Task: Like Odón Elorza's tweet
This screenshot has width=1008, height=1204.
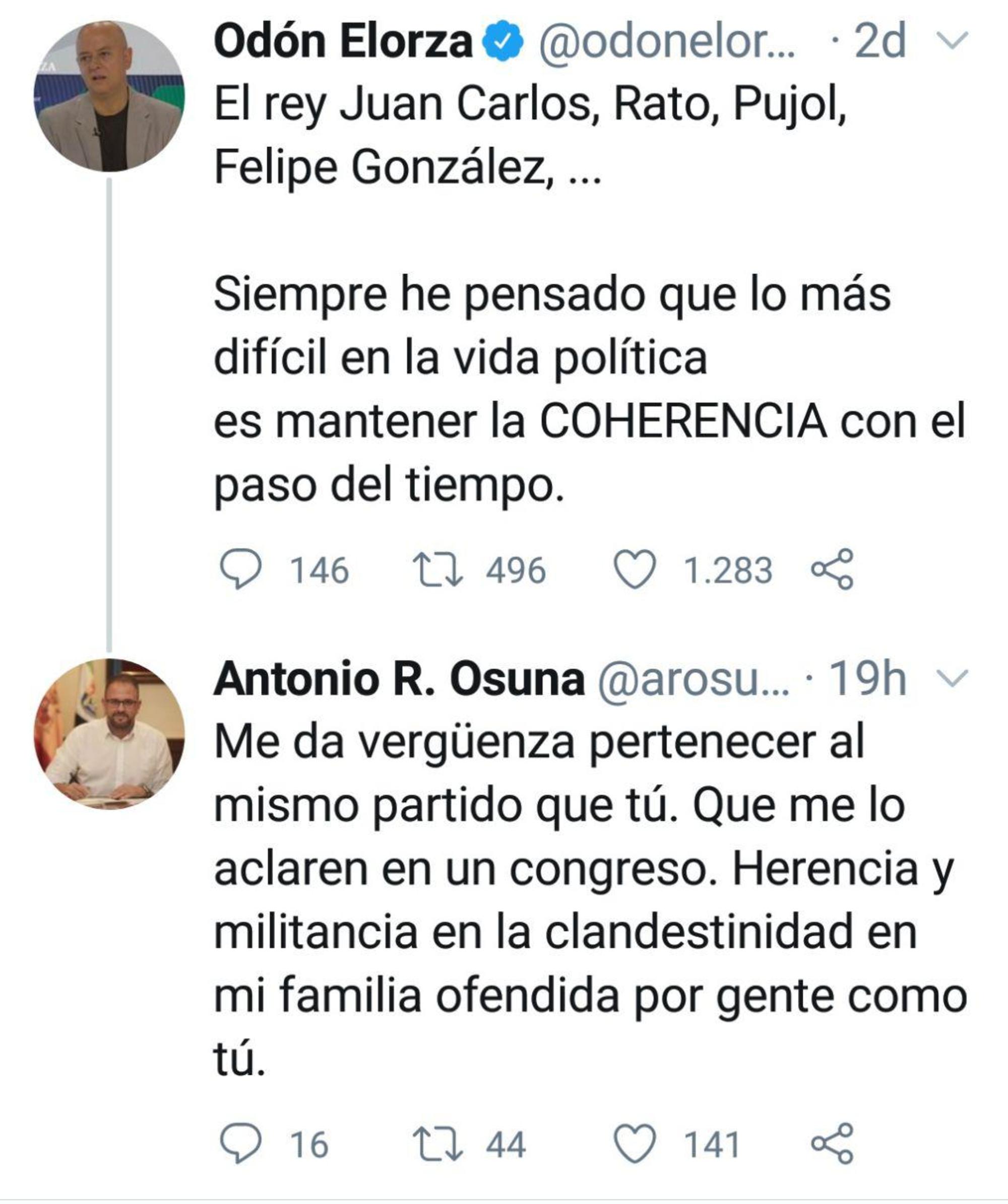Action: (635, 570)
